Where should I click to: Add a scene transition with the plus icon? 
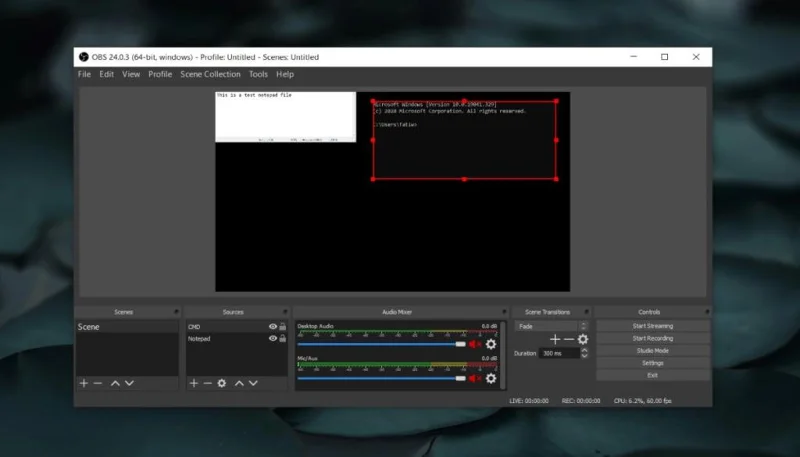[555, 339]
